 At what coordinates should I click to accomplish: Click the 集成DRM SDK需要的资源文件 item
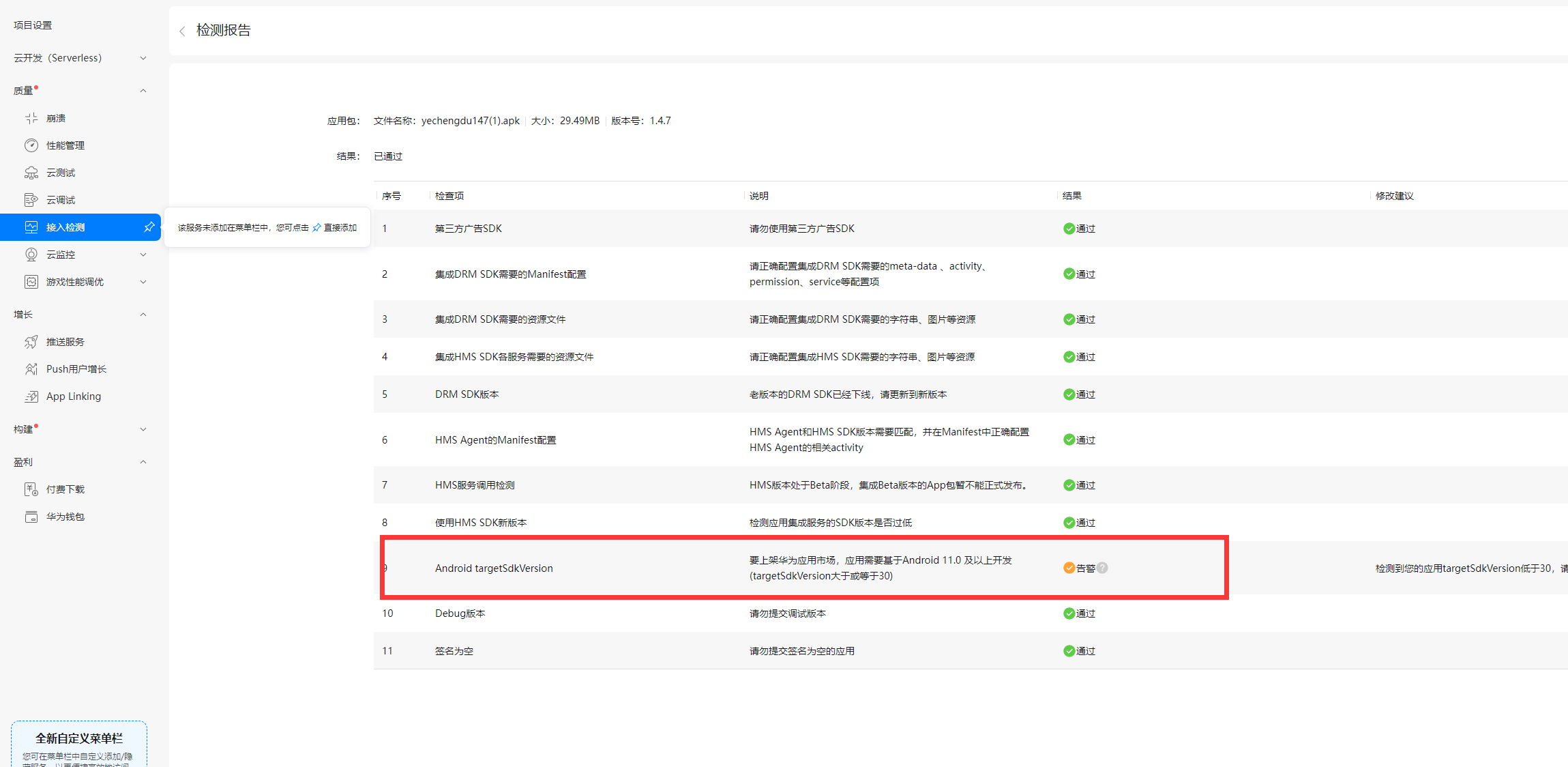pos(501,319)
